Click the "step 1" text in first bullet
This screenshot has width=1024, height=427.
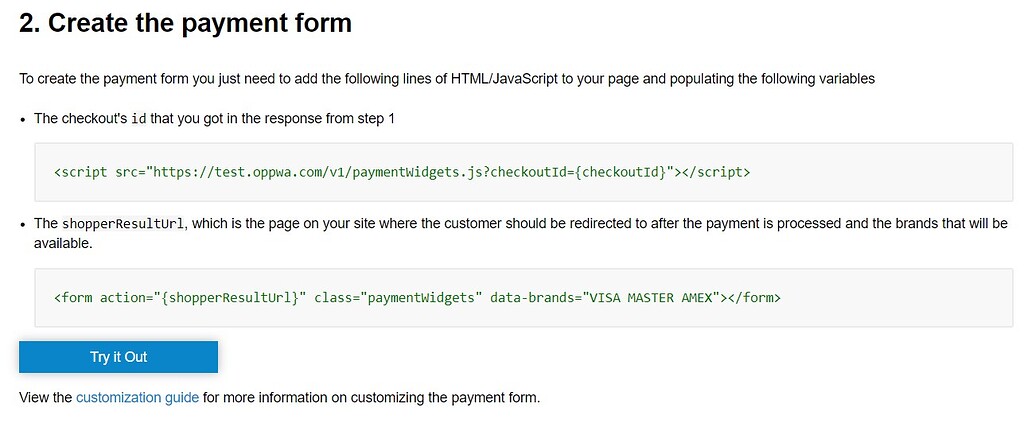coord(376,119)
